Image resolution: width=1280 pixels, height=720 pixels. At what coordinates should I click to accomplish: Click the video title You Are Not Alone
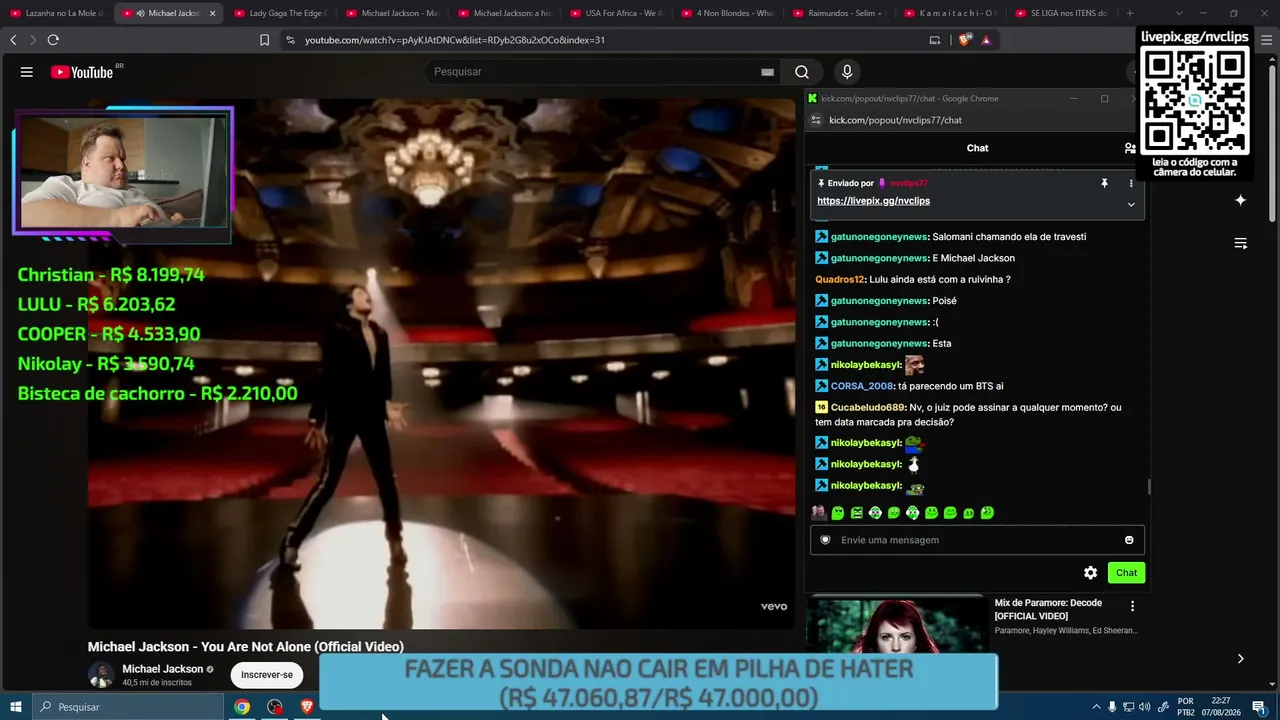[246, 647]
